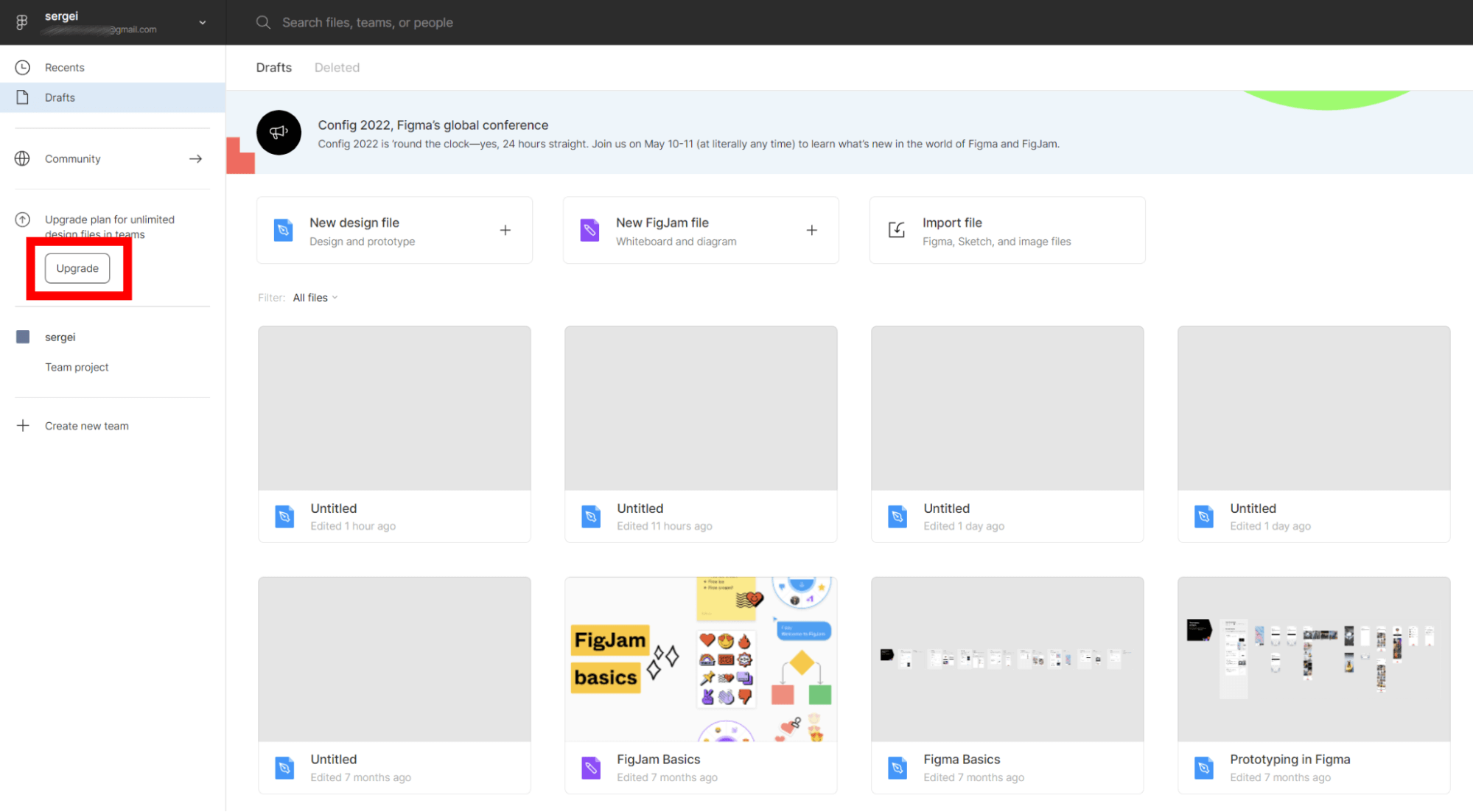Image resolution: width=1473 pixels, height=812 pixels.
Task: Click the Create new team icon
Action: click(22, 425)
